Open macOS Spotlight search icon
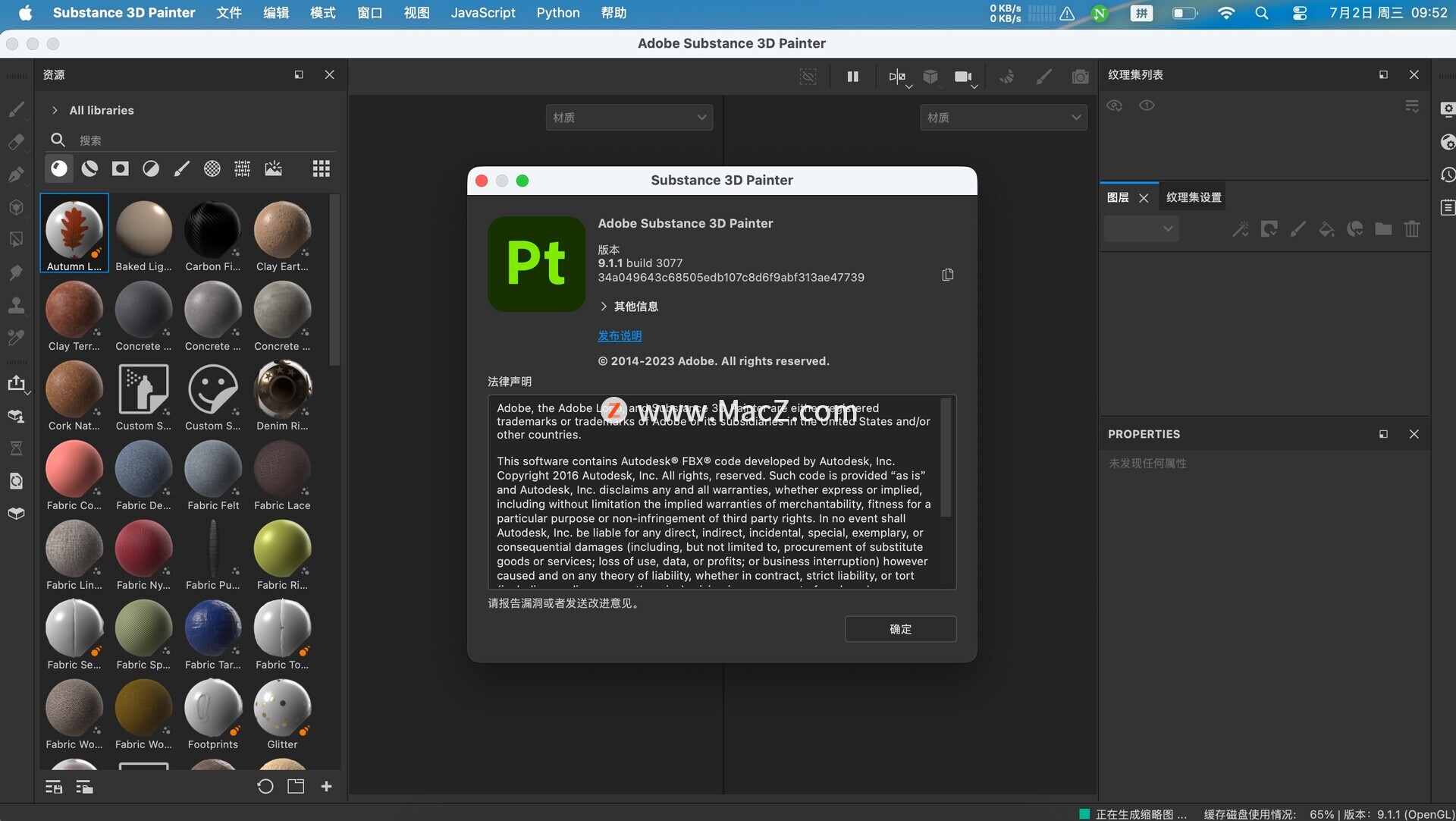 1262,13
